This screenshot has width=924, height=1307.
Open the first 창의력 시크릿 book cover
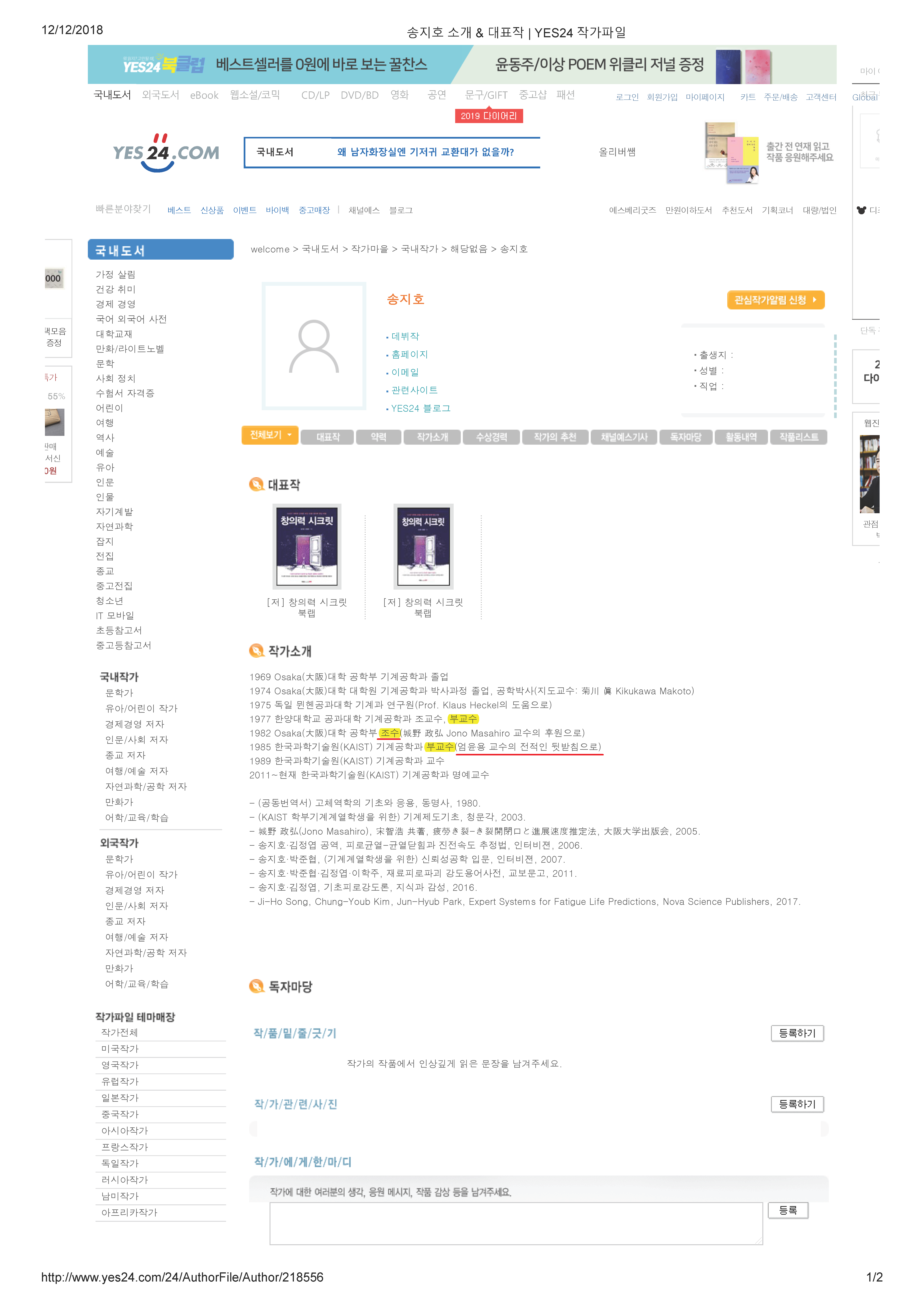pos(307,547)
